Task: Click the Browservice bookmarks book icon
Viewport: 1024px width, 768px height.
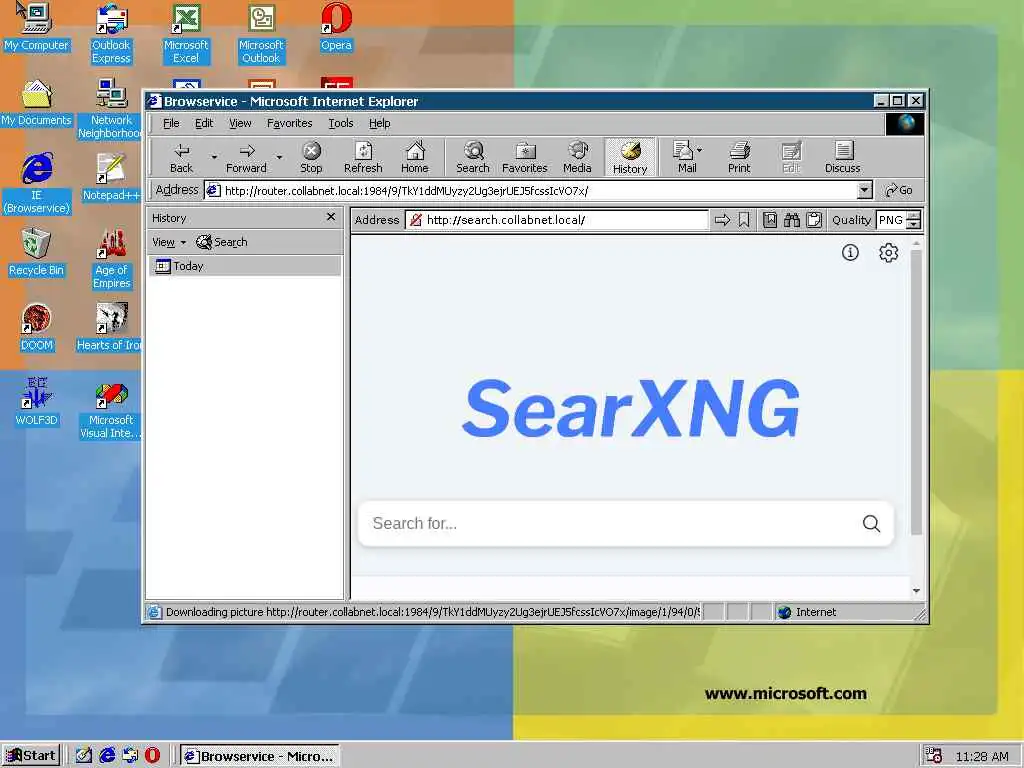Action: (x=770, y=220)
